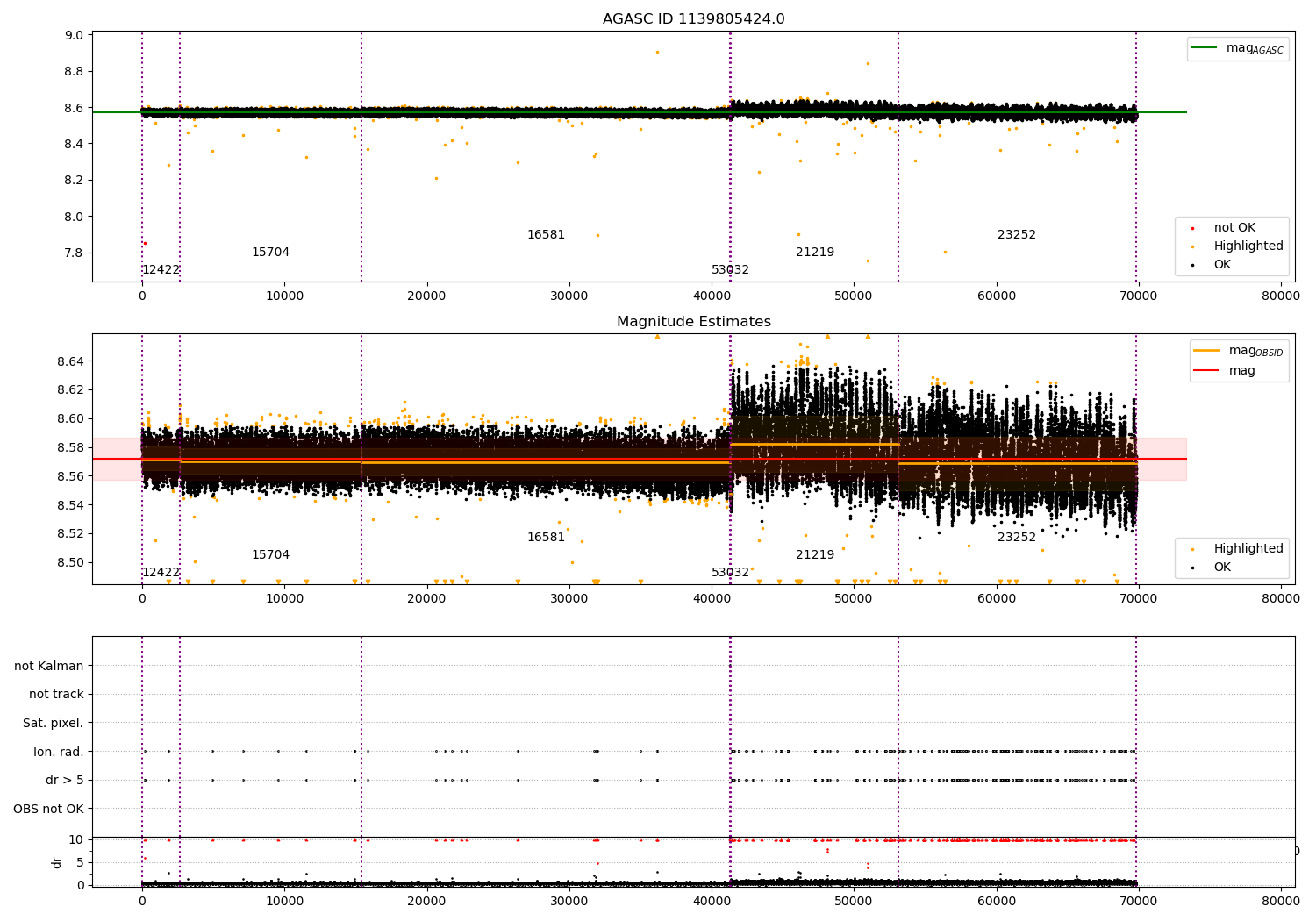
Task: Click the orange mag OBSID legend line
Action: [1206, 351]
